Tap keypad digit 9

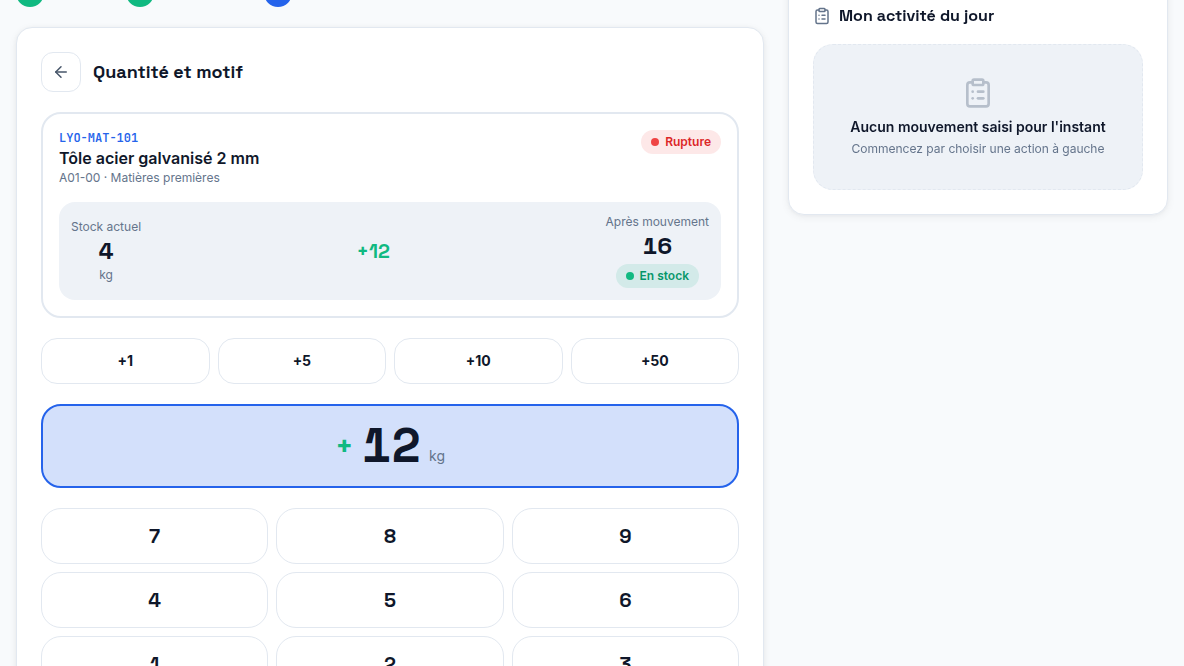pos(625,536)
